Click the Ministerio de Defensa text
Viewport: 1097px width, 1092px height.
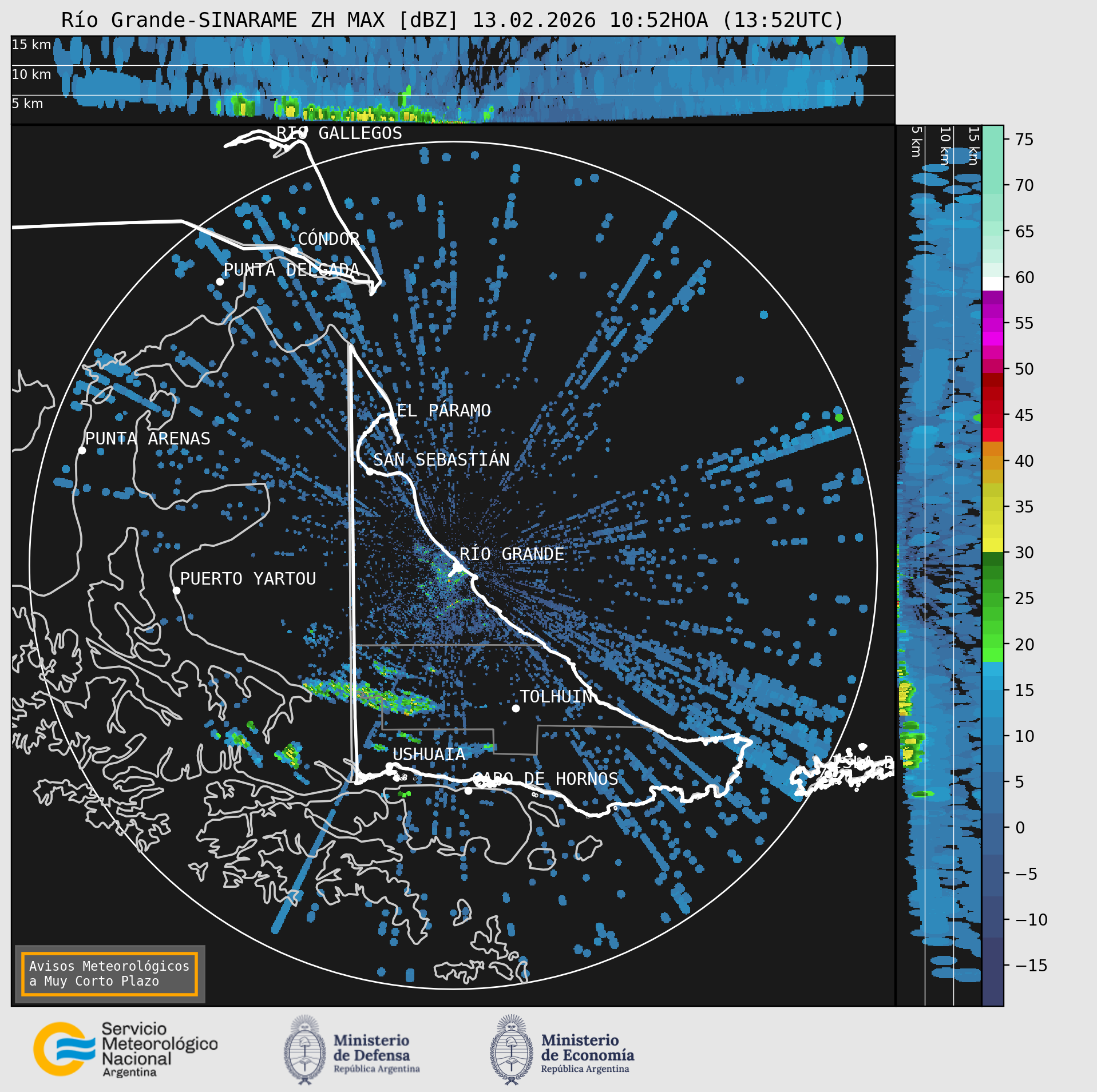click(x=377, y=1053)
